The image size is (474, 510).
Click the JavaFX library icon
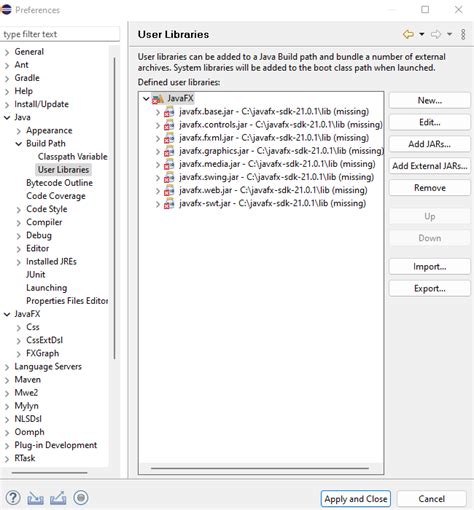(158, 99)
